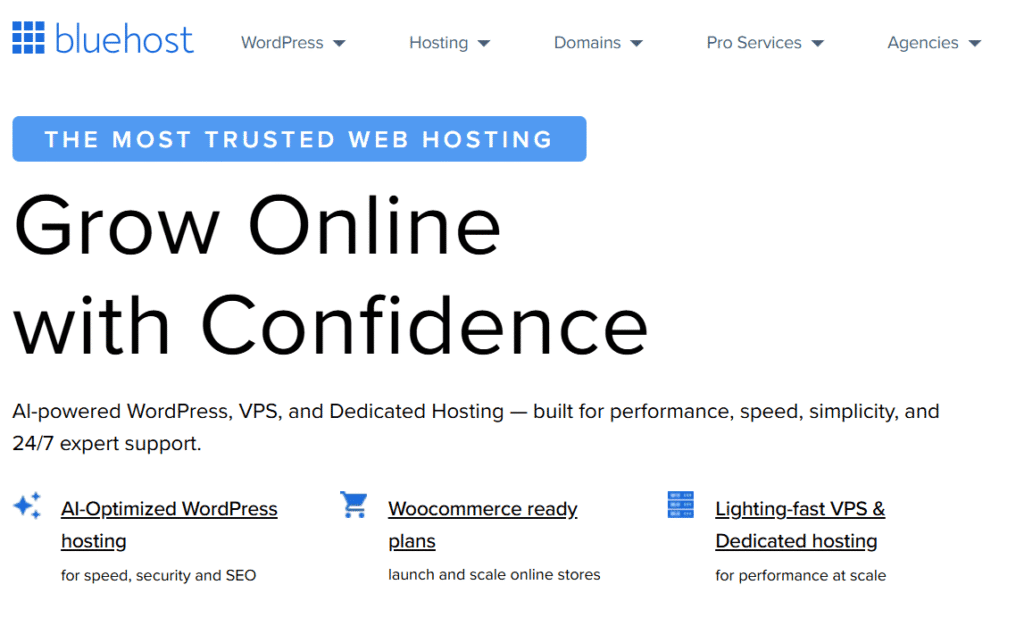Open the Agencies menu
The image size is (1024, 618).
(x=922, y=43)
